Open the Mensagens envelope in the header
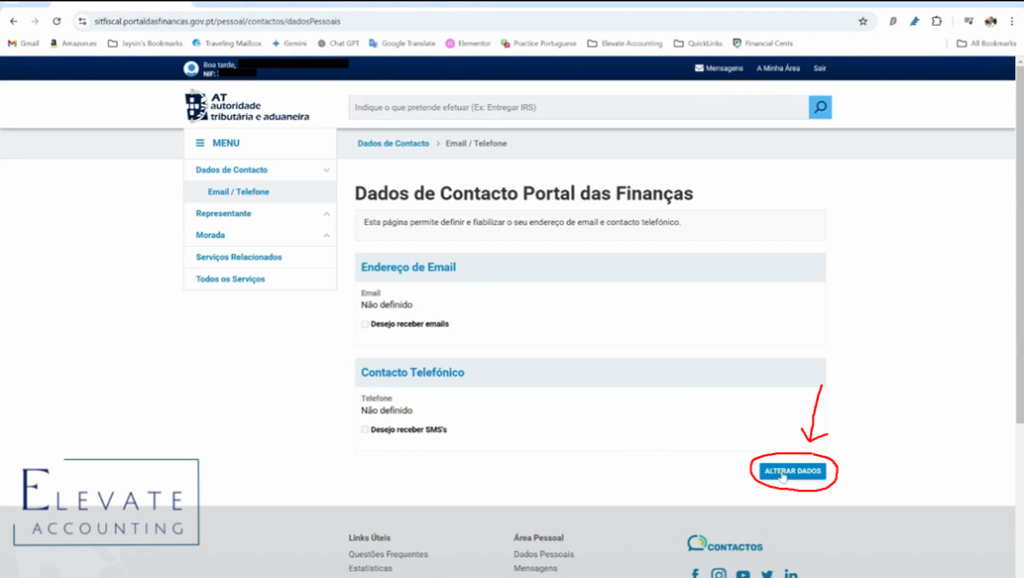This screenshot has width=1024, height=578. click(x=698, y=68)
